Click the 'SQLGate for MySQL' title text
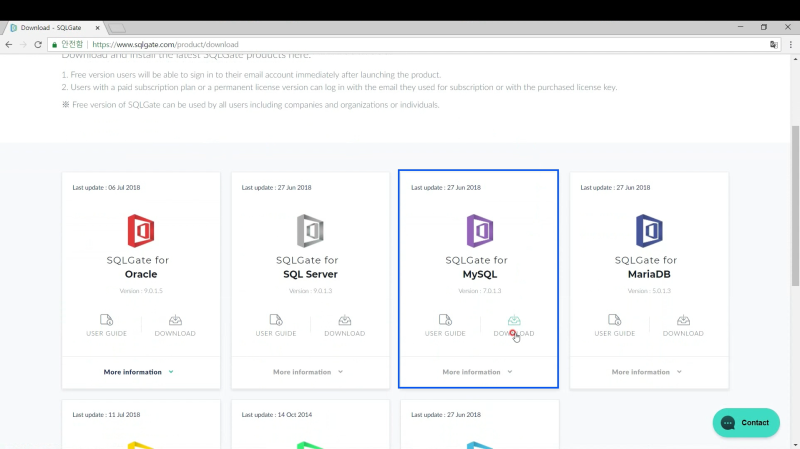The image size is (800, 449). click(x=478, y=267)
